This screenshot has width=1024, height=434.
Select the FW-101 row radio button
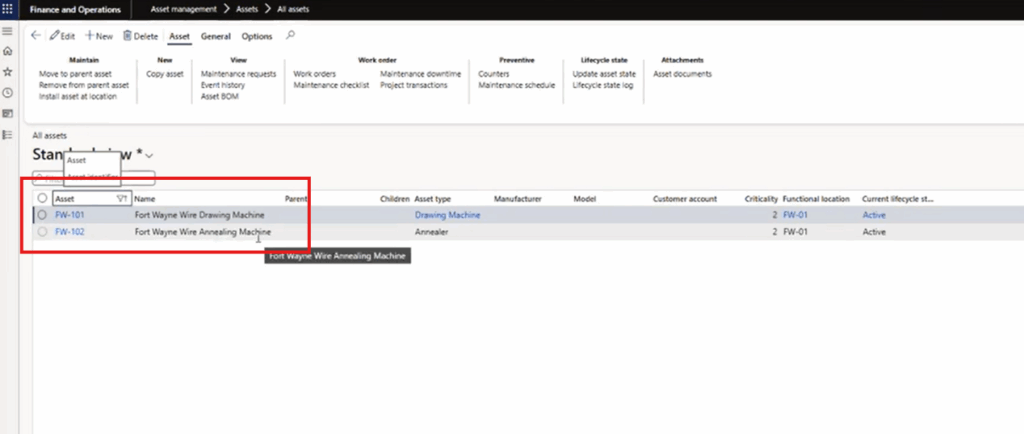pos(42,215)
